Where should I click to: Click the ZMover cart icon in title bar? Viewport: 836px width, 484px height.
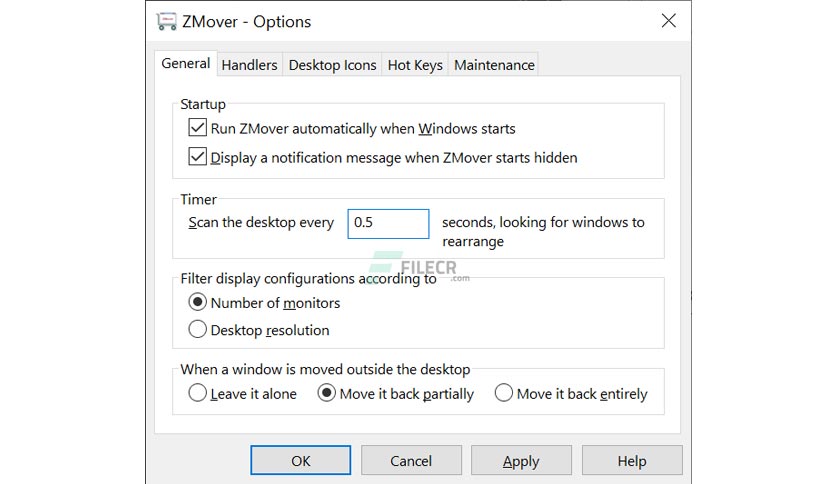coord(166,21)
